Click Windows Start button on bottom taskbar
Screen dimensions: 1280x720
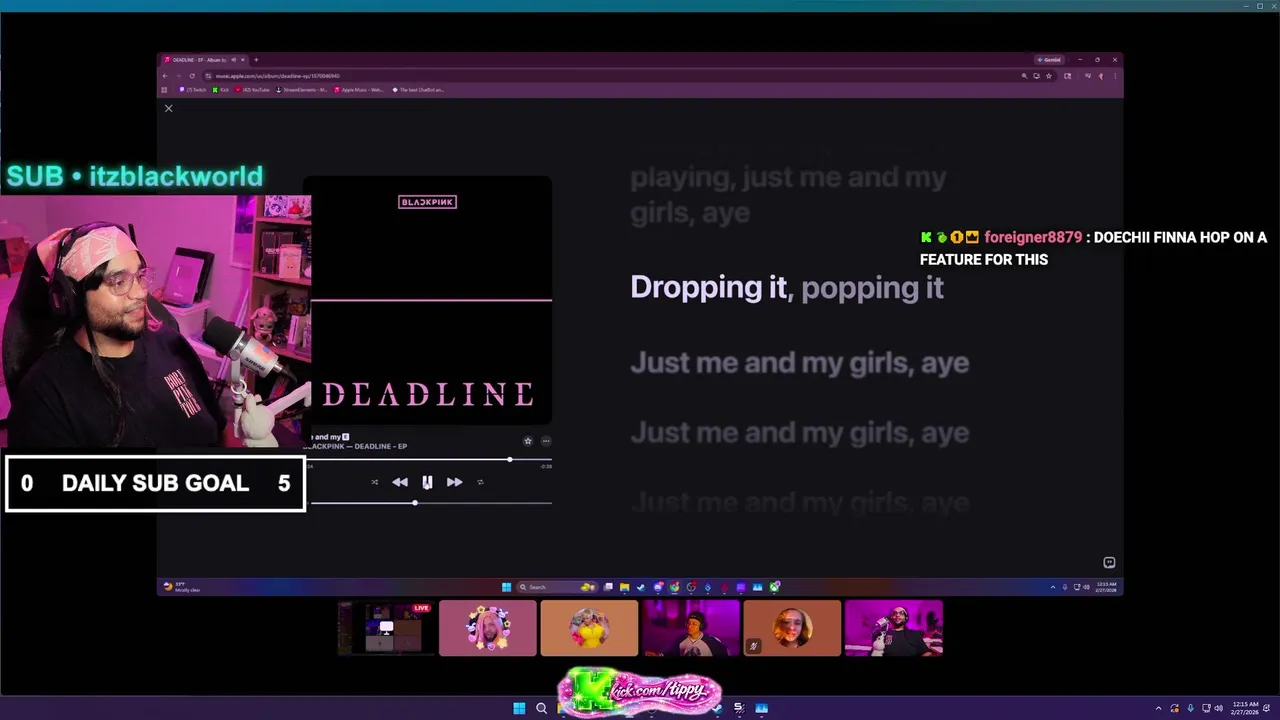coord(519,708)
